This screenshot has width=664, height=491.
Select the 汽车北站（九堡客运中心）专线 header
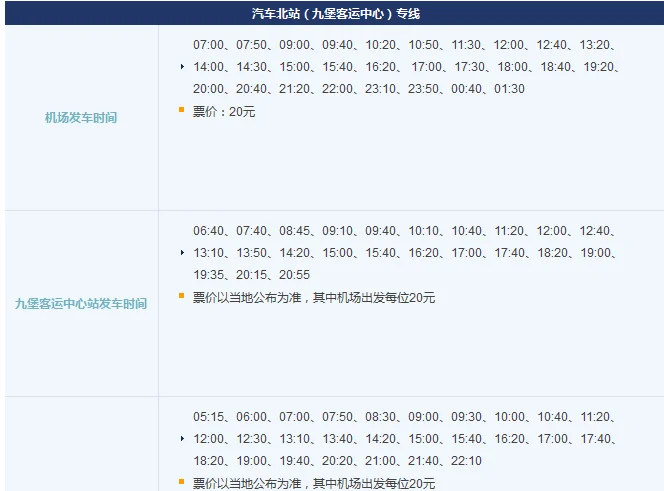(331, 15)
